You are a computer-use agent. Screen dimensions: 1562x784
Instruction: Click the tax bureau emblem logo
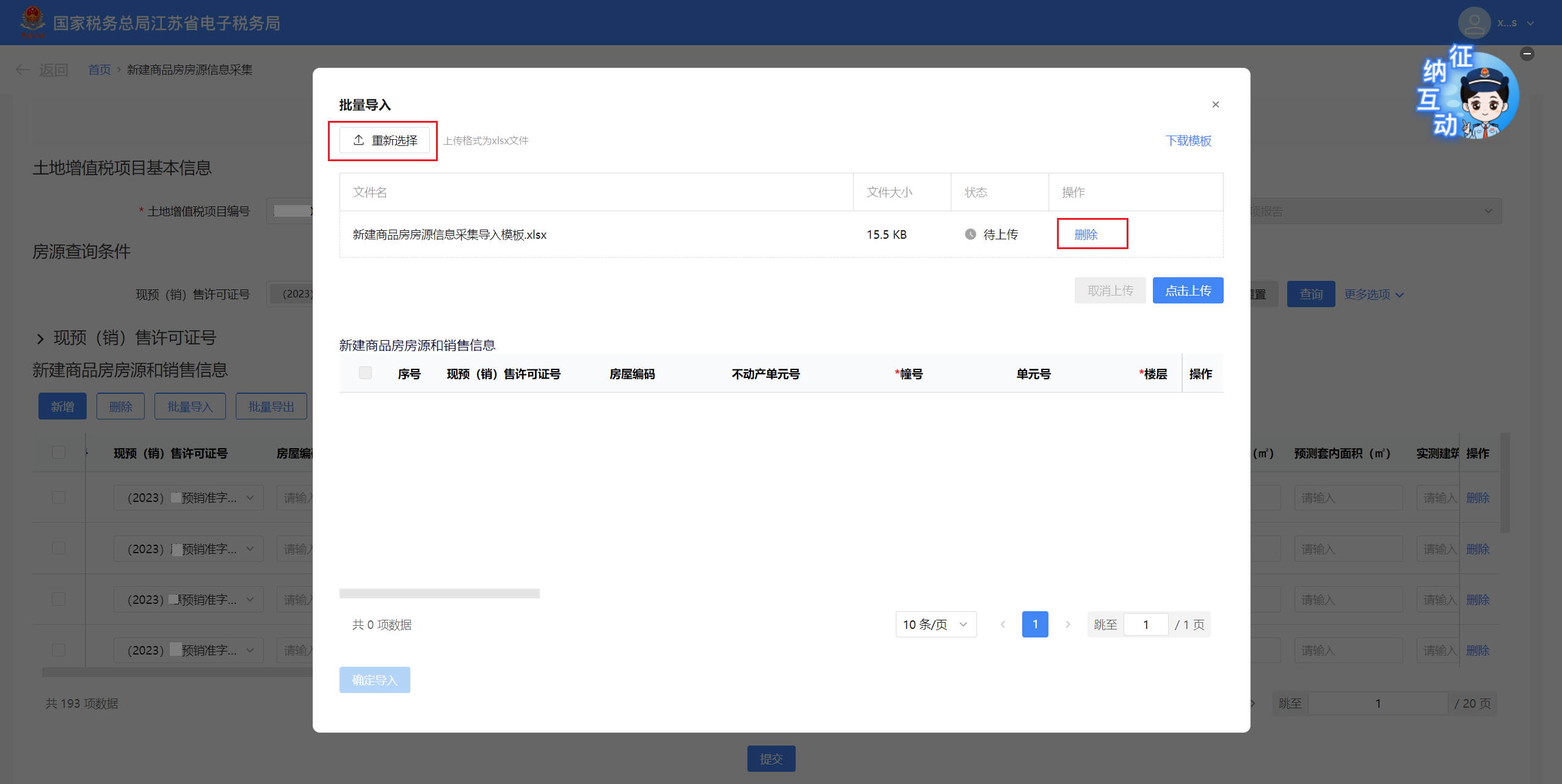32,22
